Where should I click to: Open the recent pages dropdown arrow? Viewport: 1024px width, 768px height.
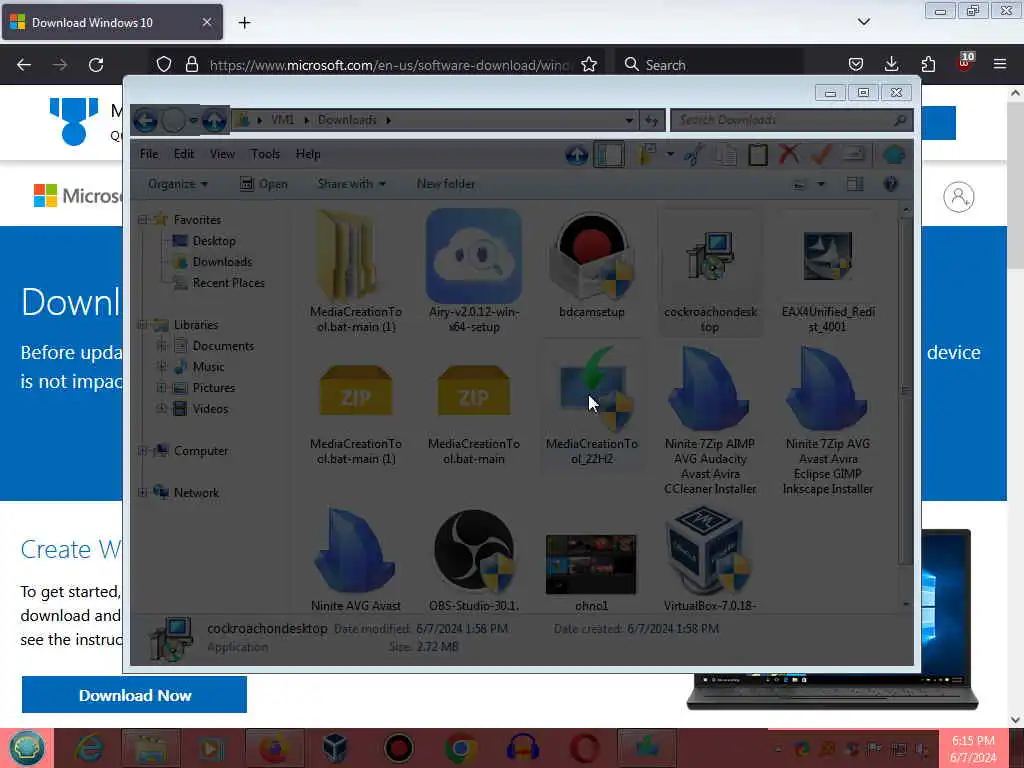193,120
